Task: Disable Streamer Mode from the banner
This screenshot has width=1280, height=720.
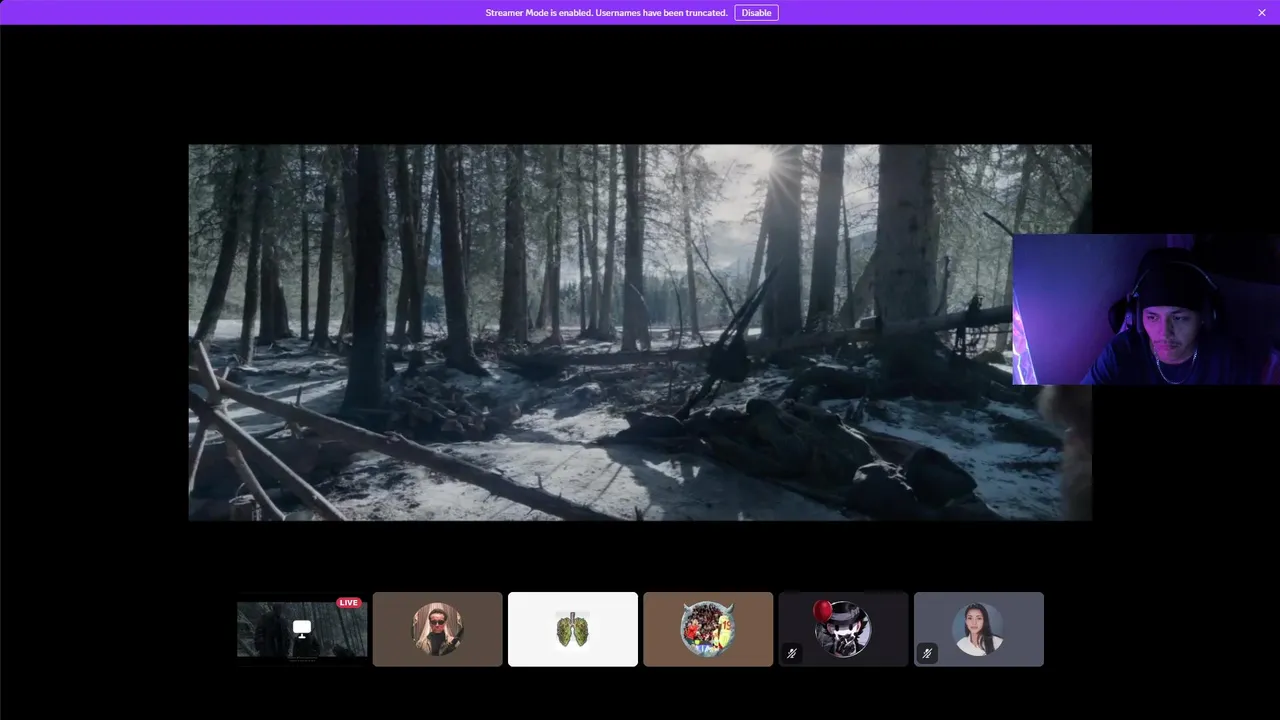Action: [x=756, y=13]
